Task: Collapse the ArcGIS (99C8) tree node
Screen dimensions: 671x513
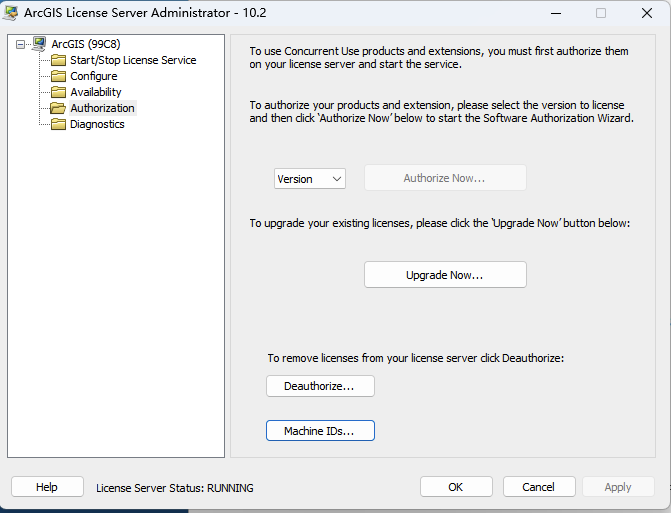Action: point(20,44)
